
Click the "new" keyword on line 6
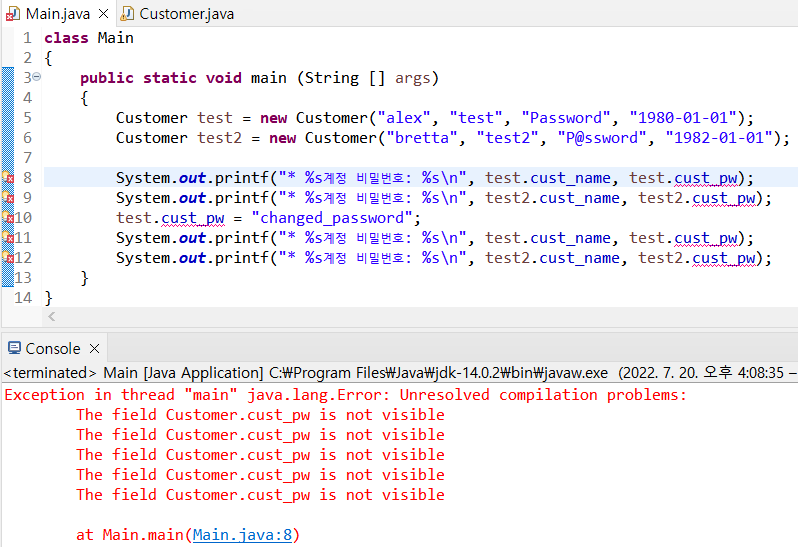point(282,138)
